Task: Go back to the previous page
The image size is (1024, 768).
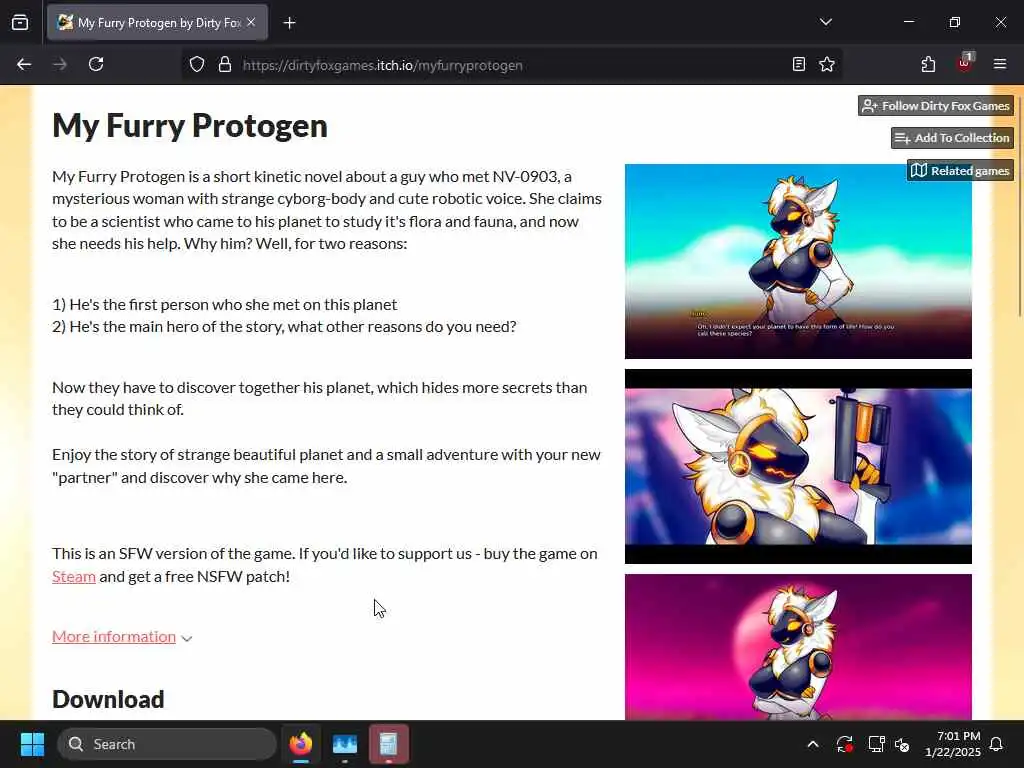Action: tap(24, 64)
